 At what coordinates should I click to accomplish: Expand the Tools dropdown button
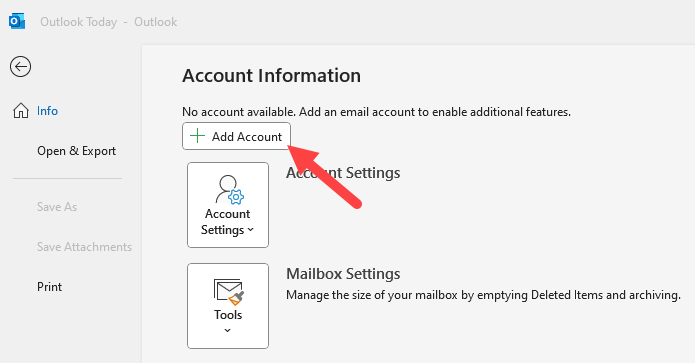point(228,306)
